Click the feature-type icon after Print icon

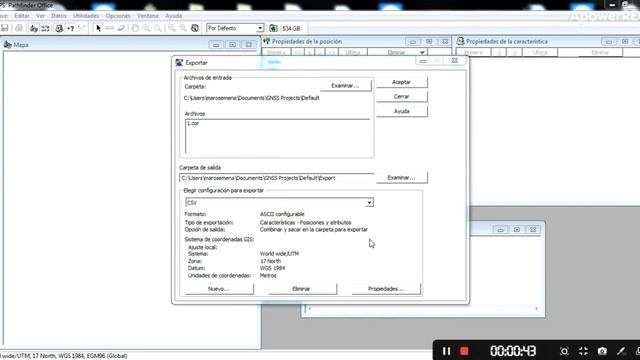[x=34, y=28]
